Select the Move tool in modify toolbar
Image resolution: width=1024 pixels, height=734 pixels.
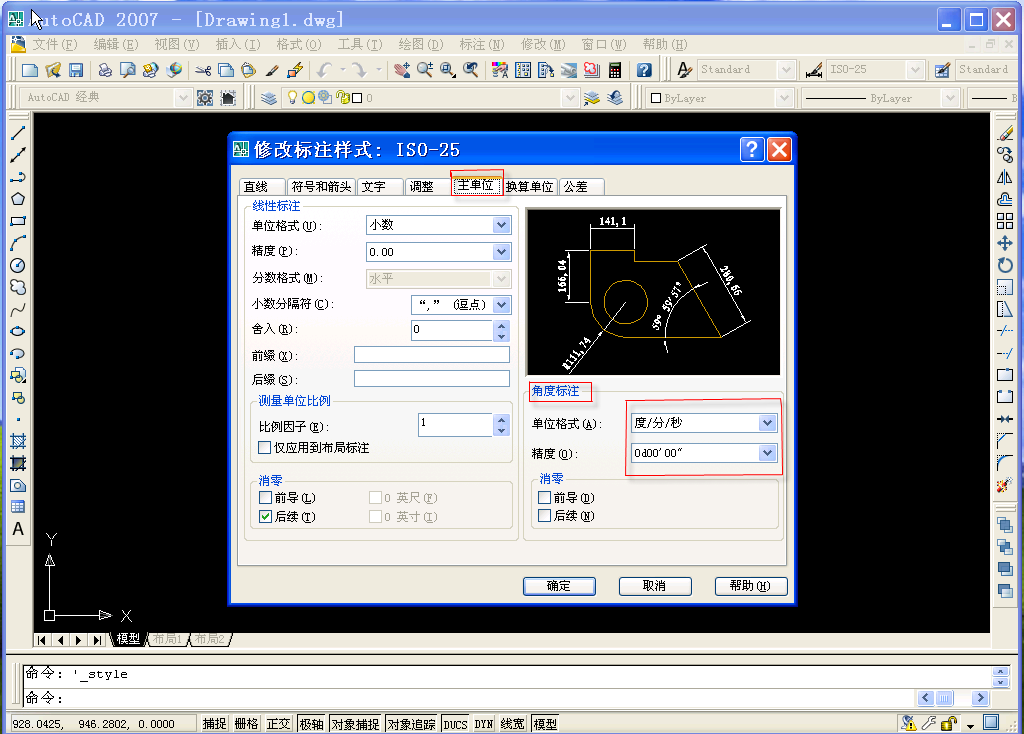1005,244
